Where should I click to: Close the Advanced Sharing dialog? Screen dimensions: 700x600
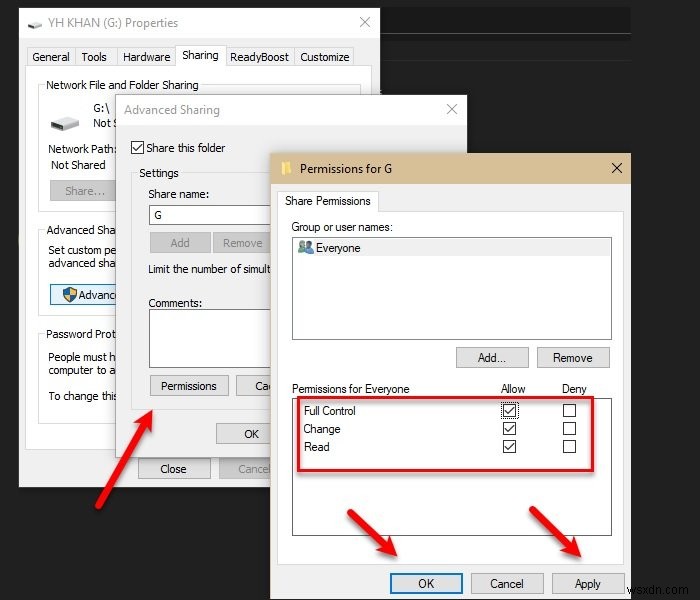452,109
